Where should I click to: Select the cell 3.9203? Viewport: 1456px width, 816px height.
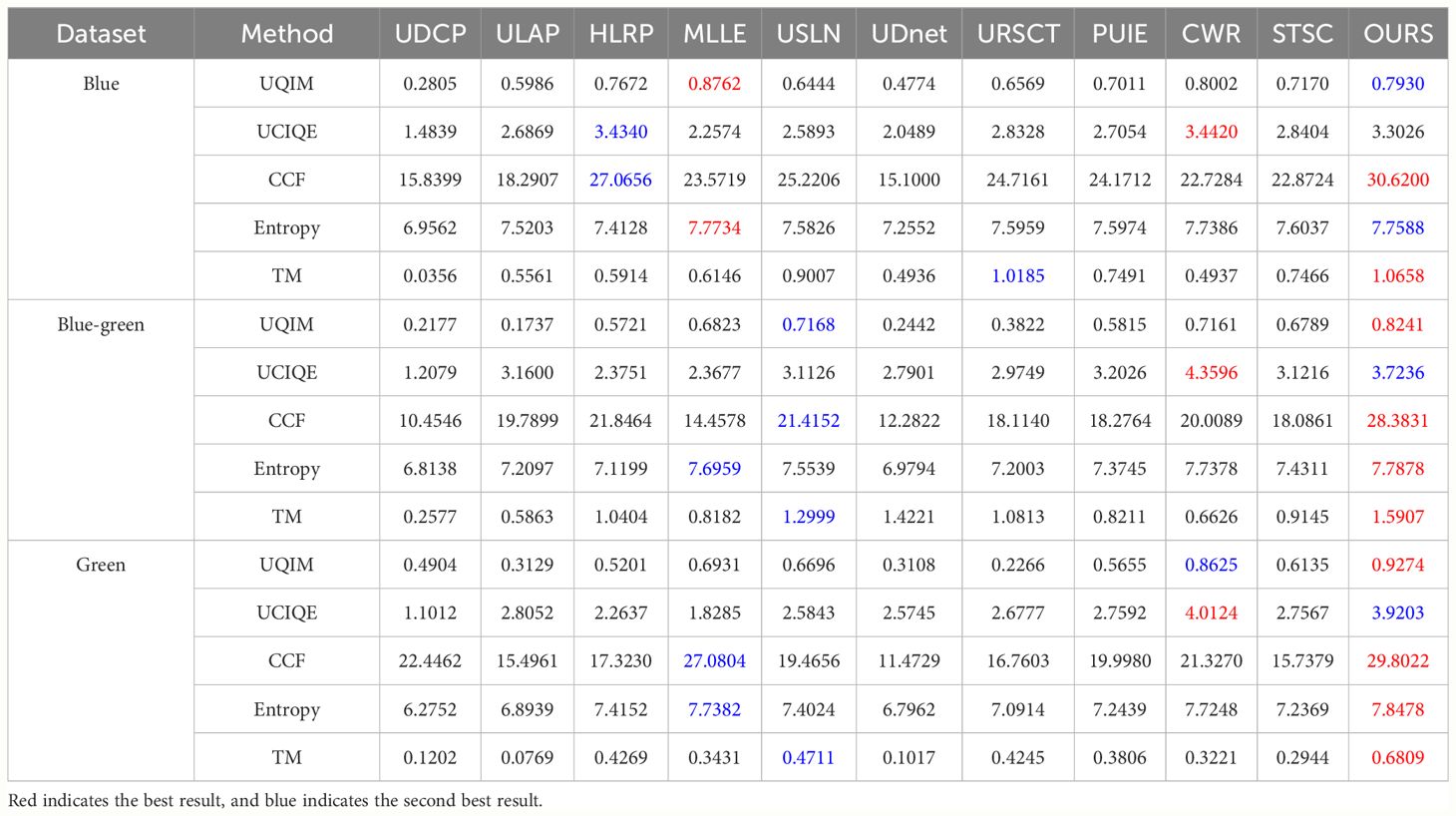(x=1398, y=612)
